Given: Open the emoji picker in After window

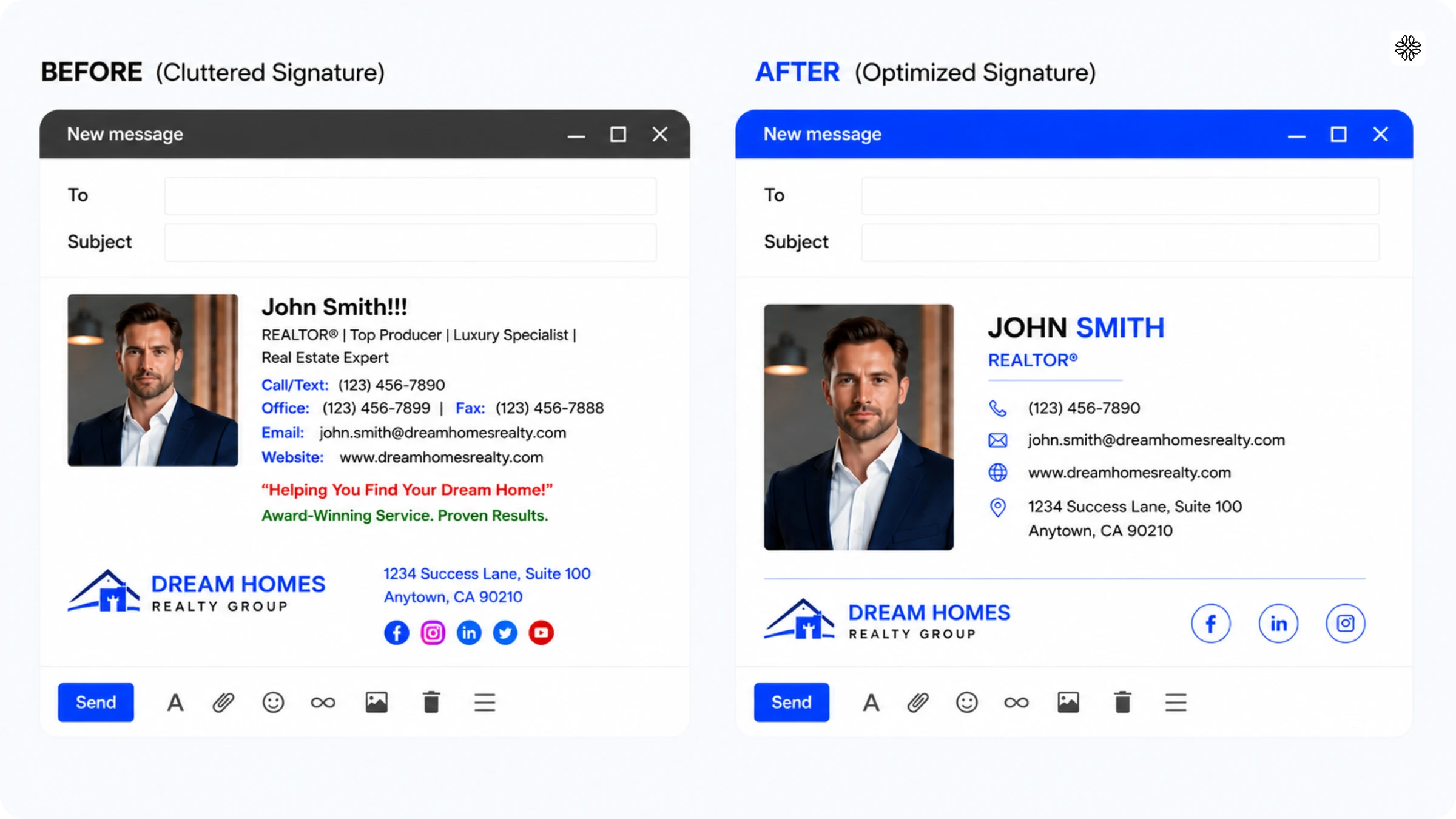Looking at the screenshot, I should click(x=967, y=703).
